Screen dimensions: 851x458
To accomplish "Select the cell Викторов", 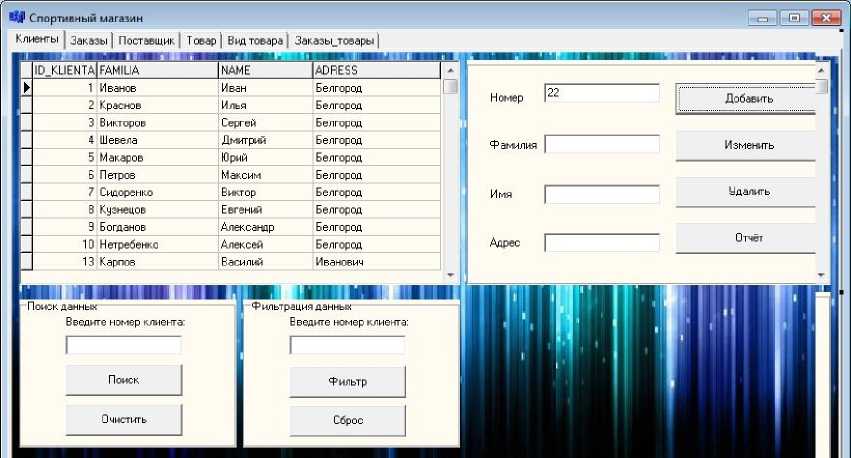I will tap(157, 123).
